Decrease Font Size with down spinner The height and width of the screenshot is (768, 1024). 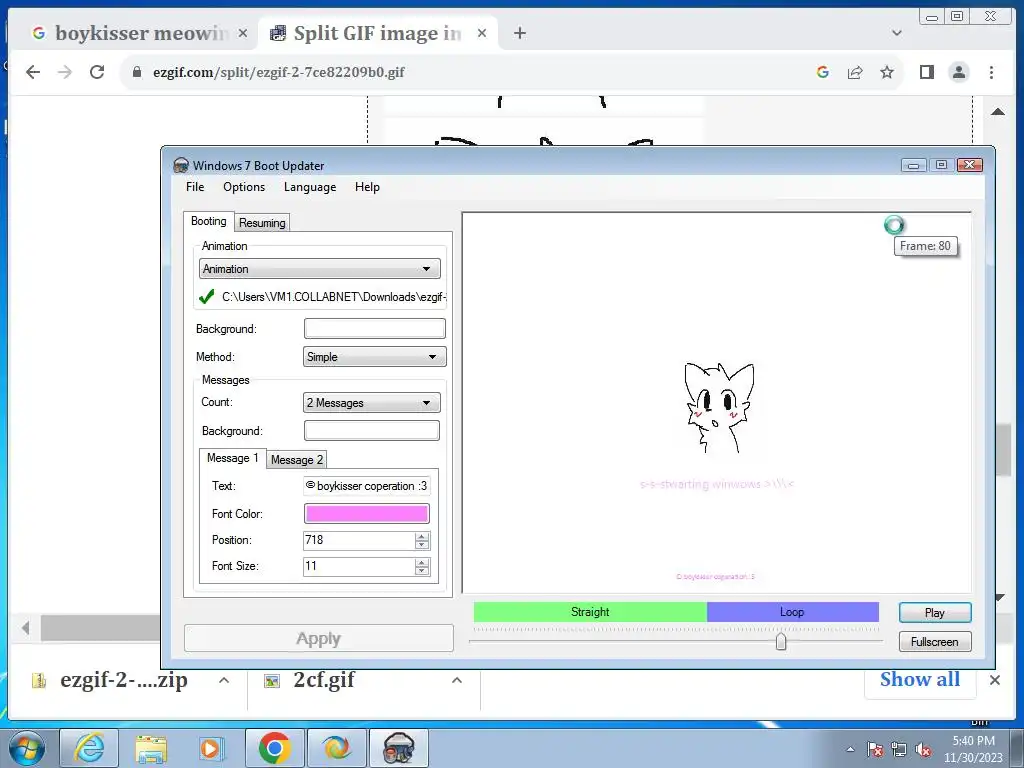pos(422,571)
